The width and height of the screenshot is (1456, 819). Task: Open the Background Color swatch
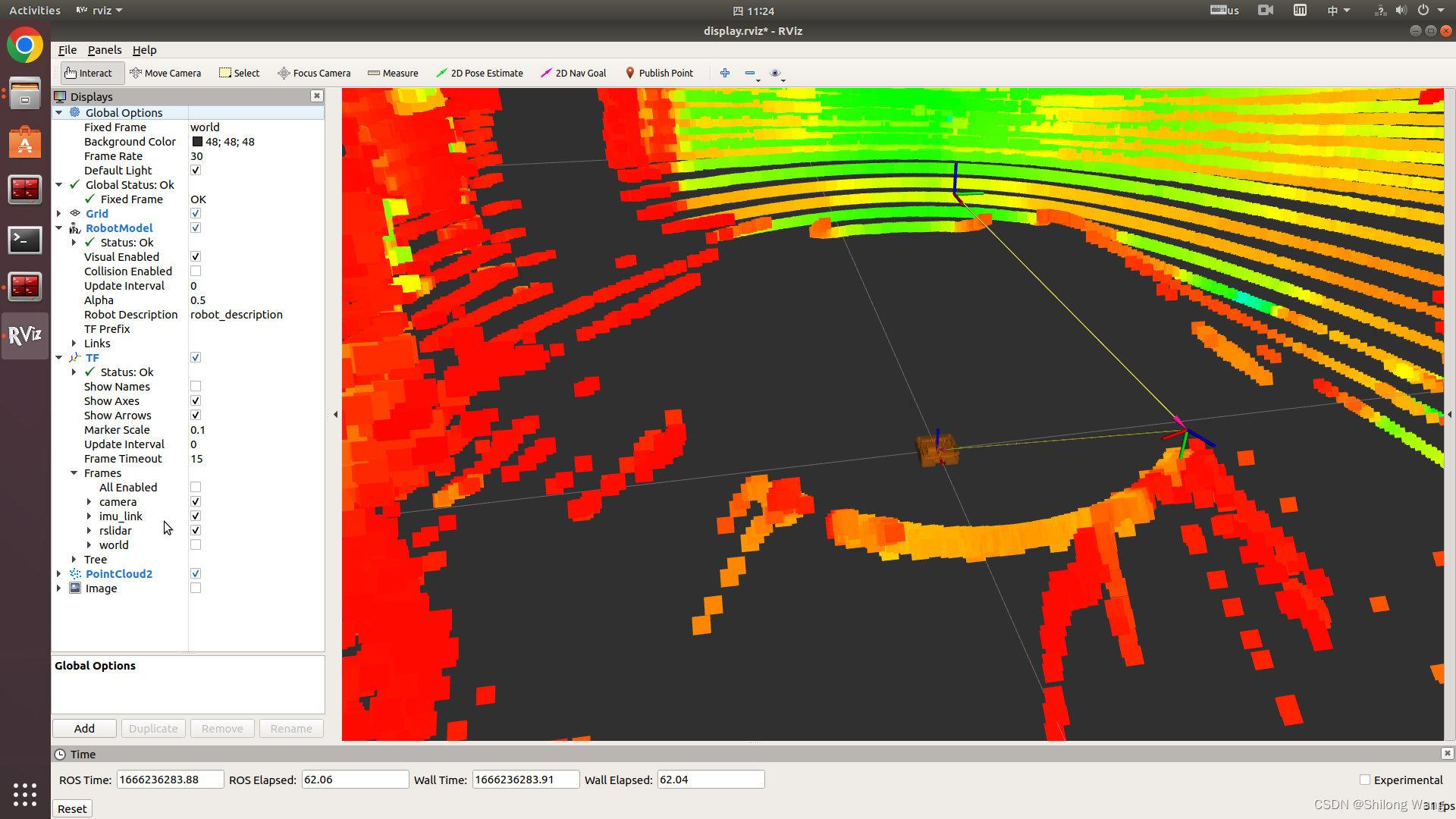(198, 141)
